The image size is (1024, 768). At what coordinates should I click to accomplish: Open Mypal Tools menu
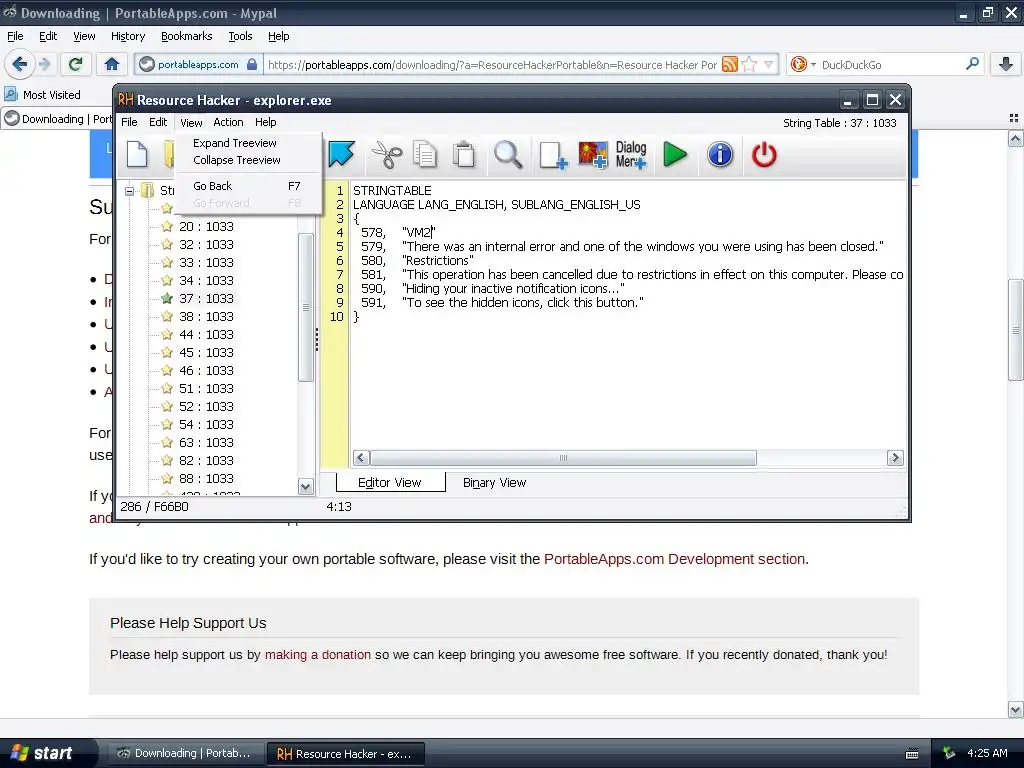240,36
